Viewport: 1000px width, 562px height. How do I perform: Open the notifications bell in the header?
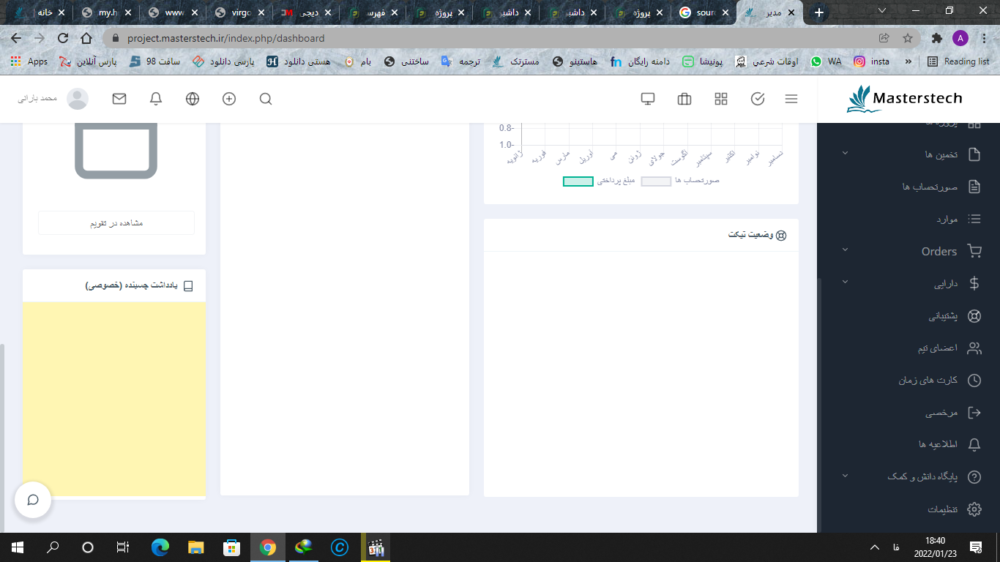click(156, 99)
